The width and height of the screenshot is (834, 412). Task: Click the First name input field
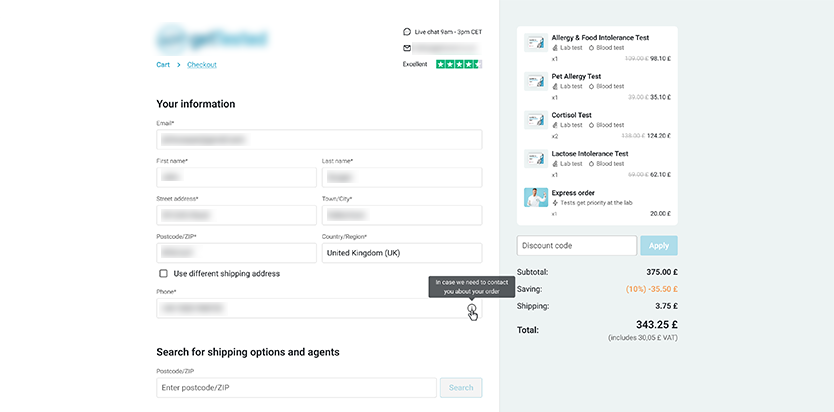pos(236,177)
